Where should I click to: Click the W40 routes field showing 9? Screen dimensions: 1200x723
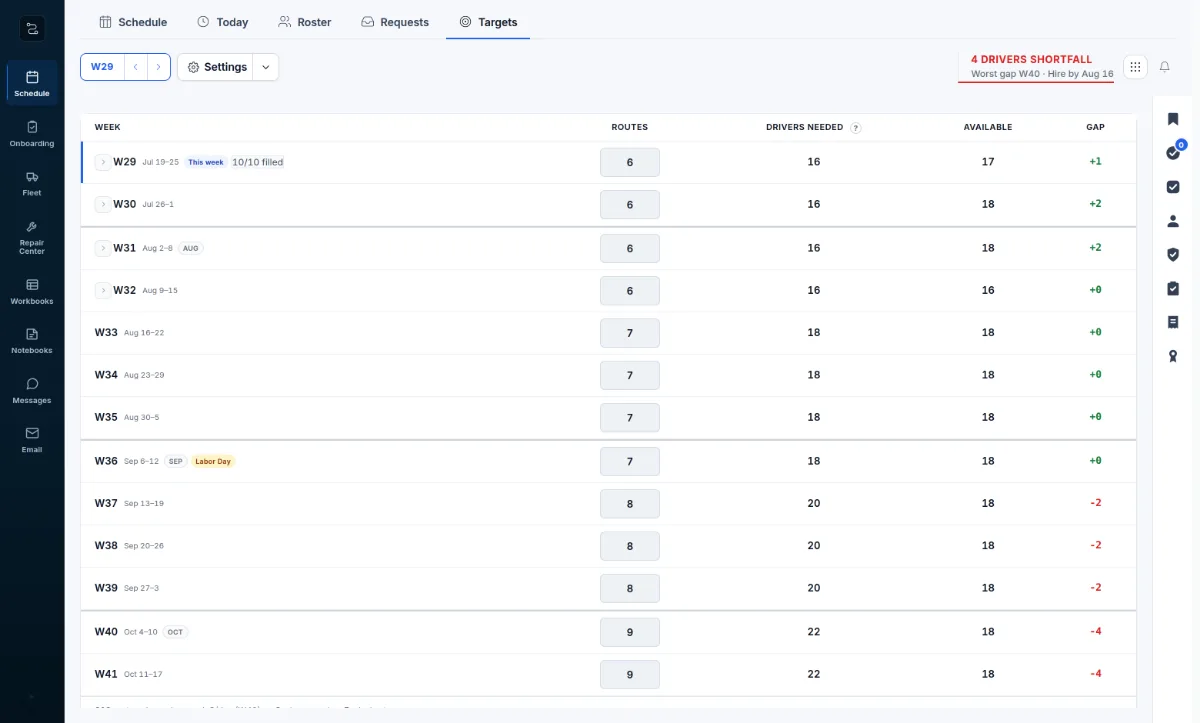point(630,632)
